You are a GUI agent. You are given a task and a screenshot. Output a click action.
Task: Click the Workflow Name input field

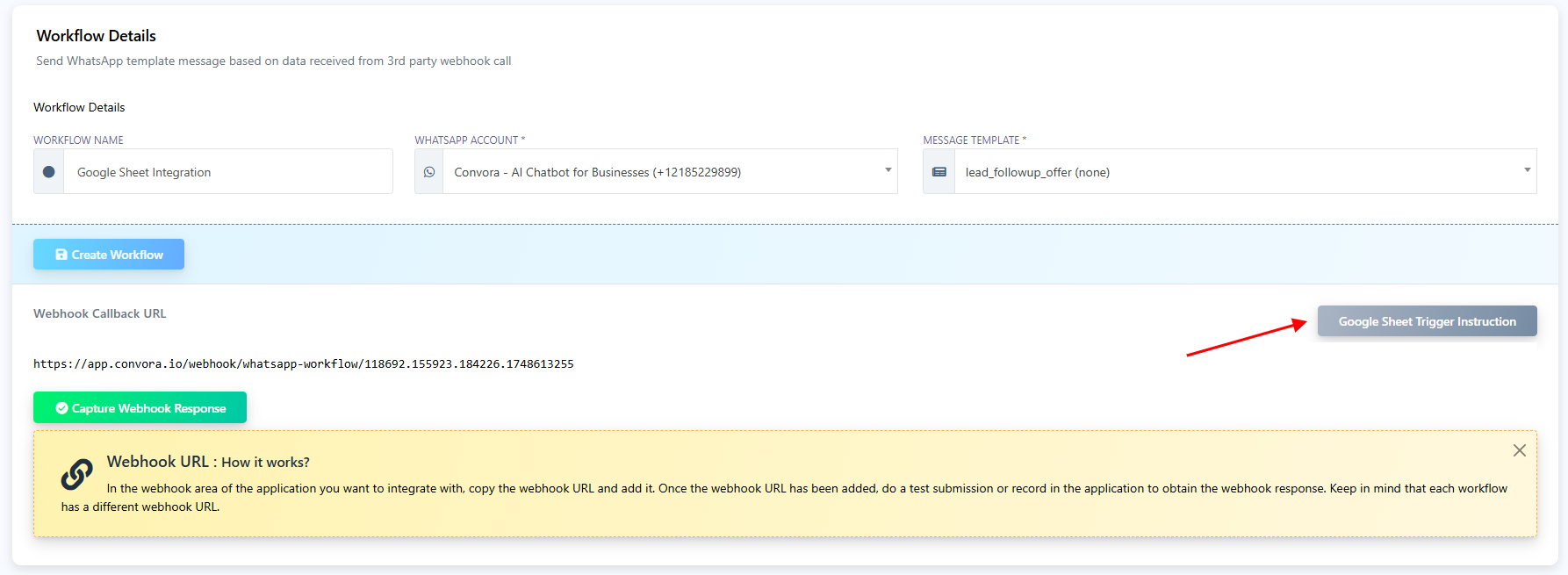pos(228,172)
